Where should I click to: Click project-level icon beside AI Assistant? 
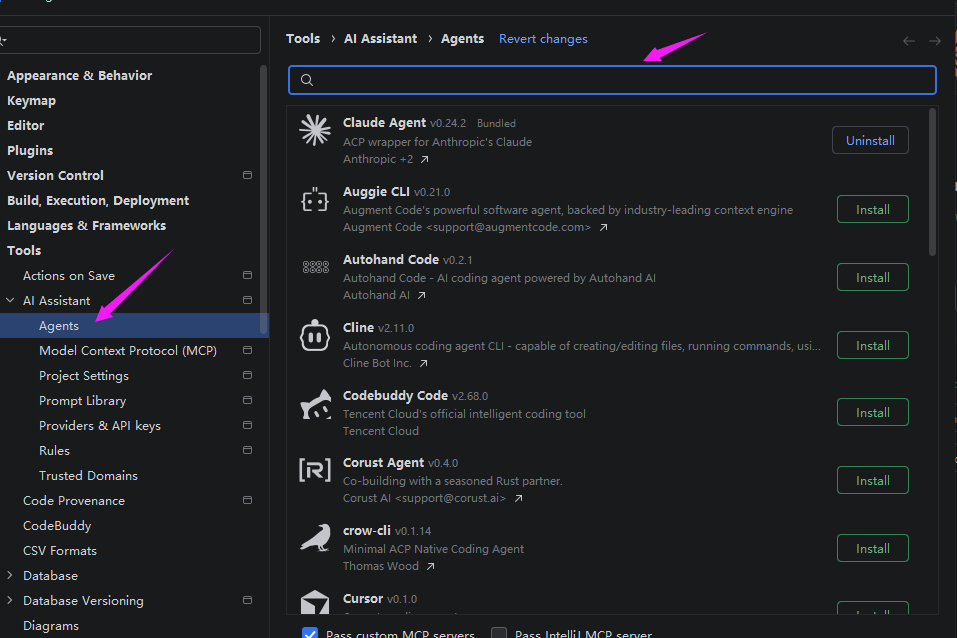tap(247, 300)
